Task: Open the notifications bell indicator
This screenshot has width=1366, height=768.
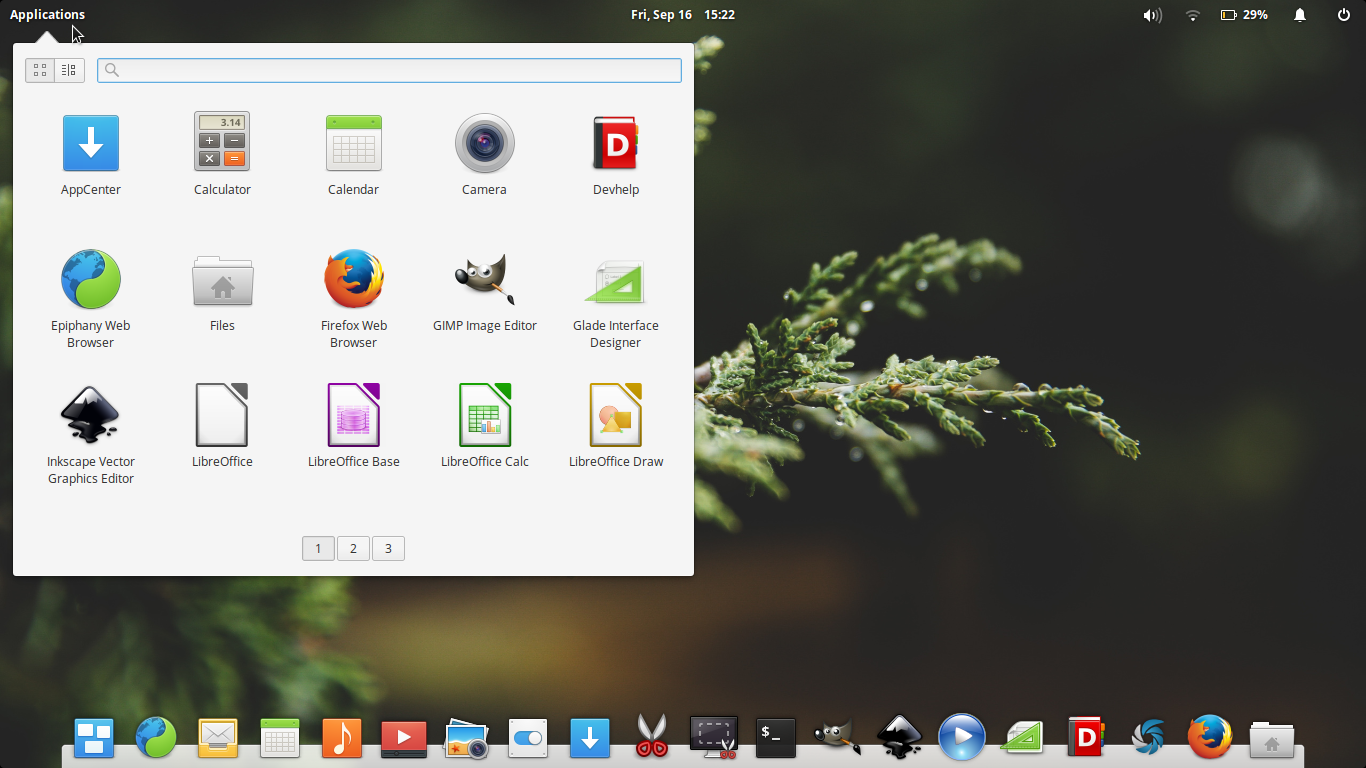Action: 1300,15
